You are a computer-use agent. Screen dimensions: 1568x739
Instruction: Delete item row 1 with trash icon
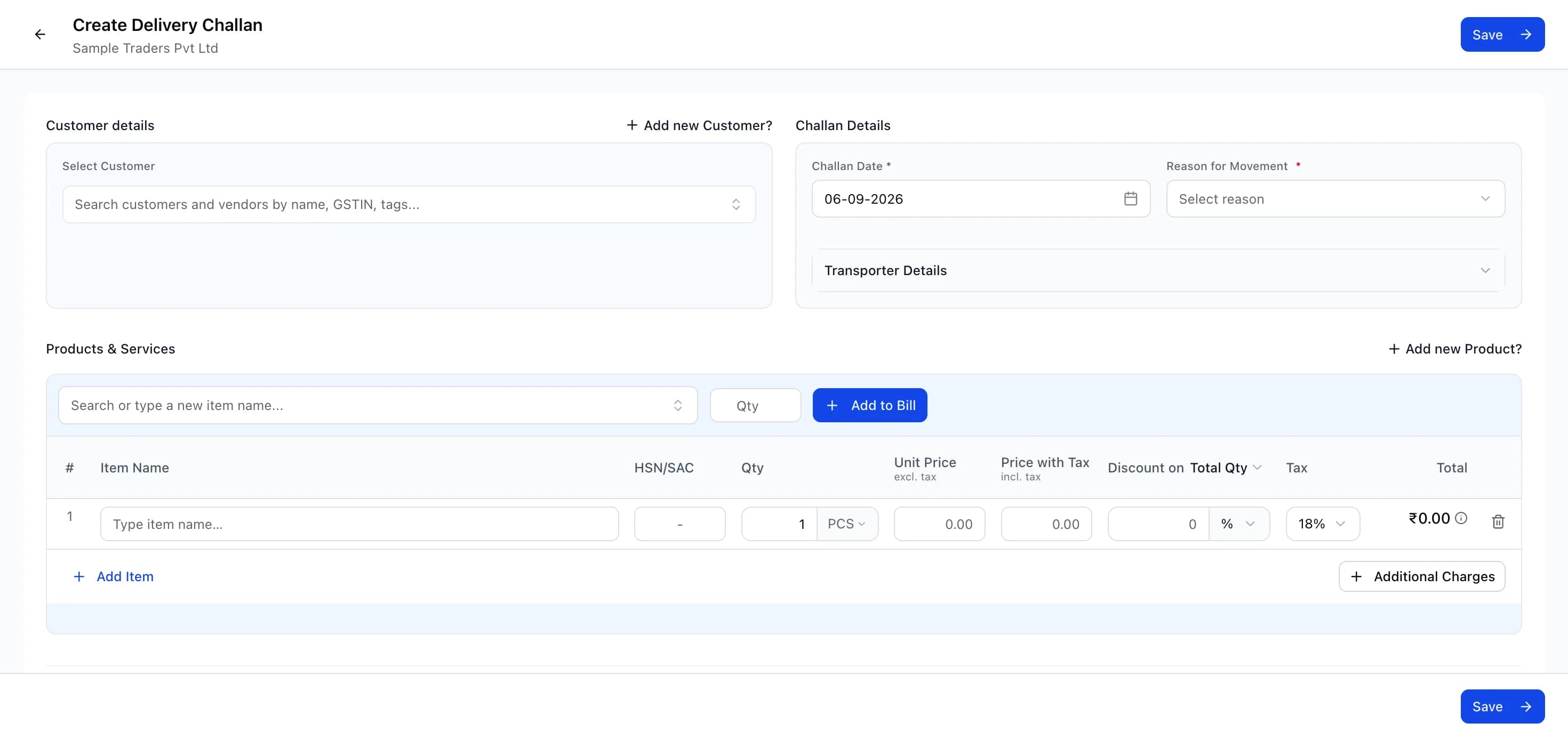click(x=1498, y=521)
